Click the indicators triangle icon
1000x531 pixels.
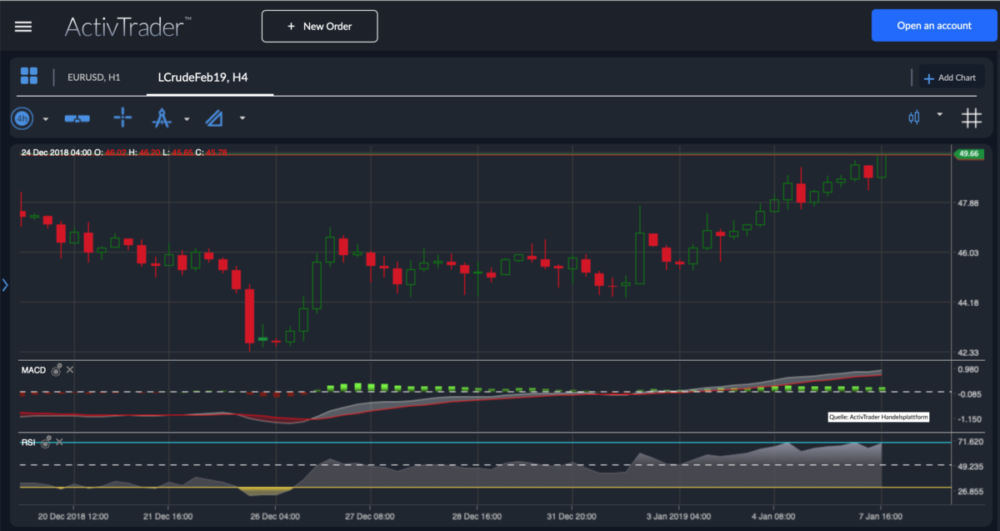[214, 118]
